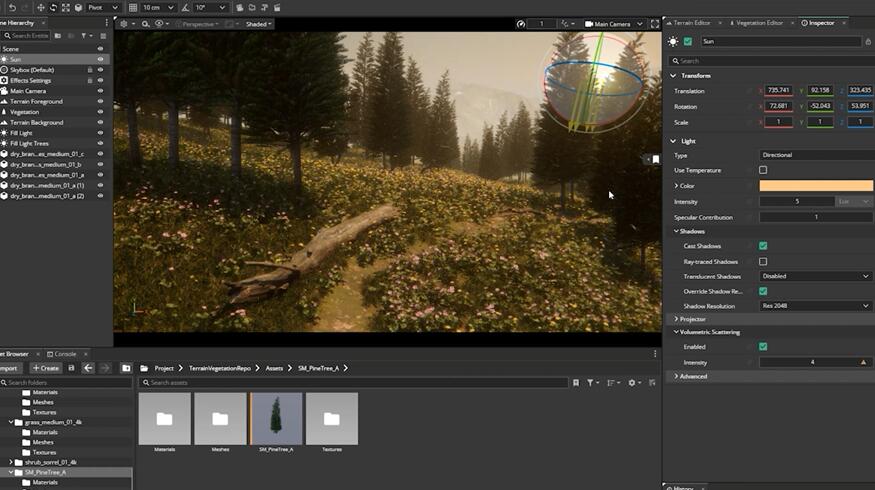Click the back arrow in asset browser
The image size is (875, 490).
point(88,368)
